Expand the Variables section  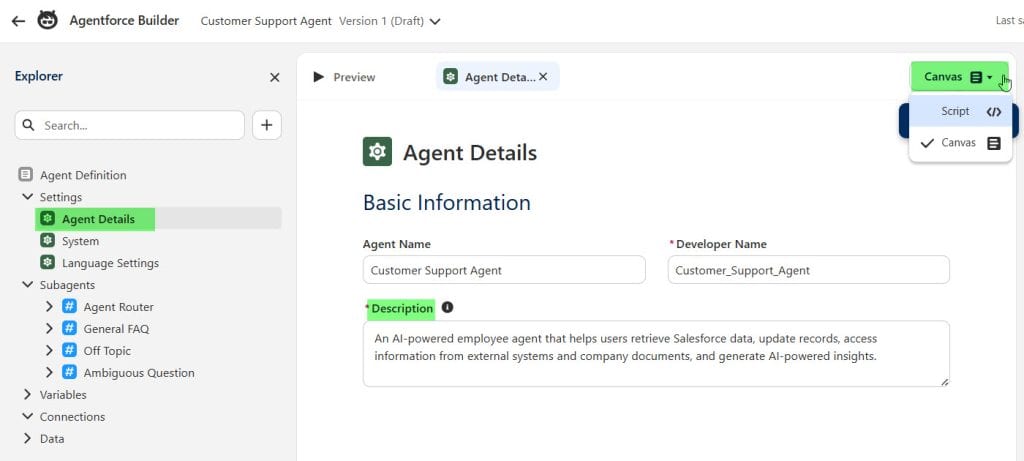tap(27, 394)
